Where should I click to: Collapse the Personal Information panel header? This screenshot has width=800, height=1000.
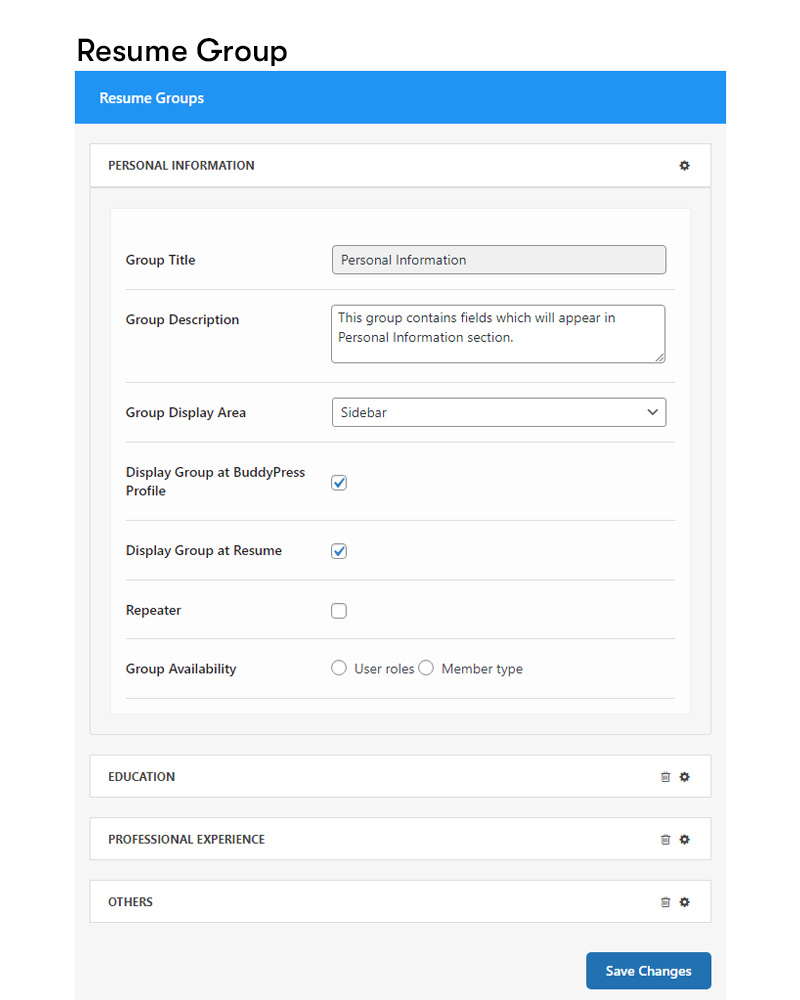tap(400, 166)
